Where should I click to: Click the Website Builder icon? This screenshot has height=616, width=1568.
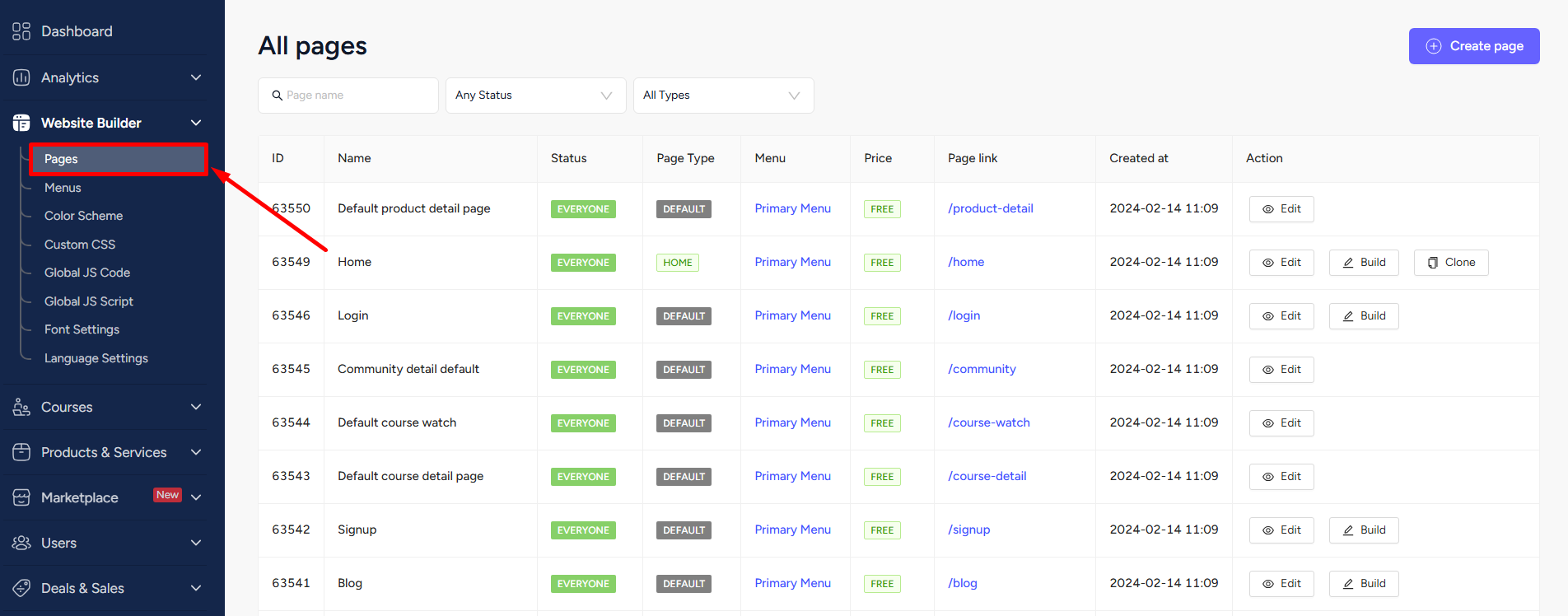tap(21, 123)
